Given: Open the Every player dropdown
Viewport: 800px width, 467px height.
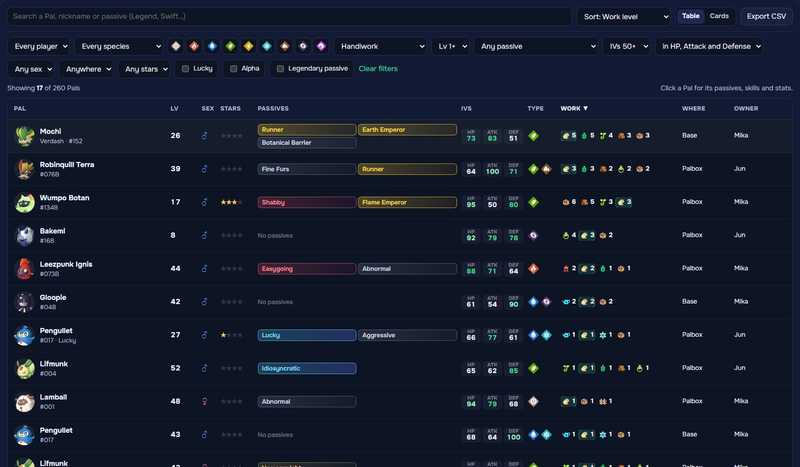Looking at the screenshot, I should (x=41, y=46).
